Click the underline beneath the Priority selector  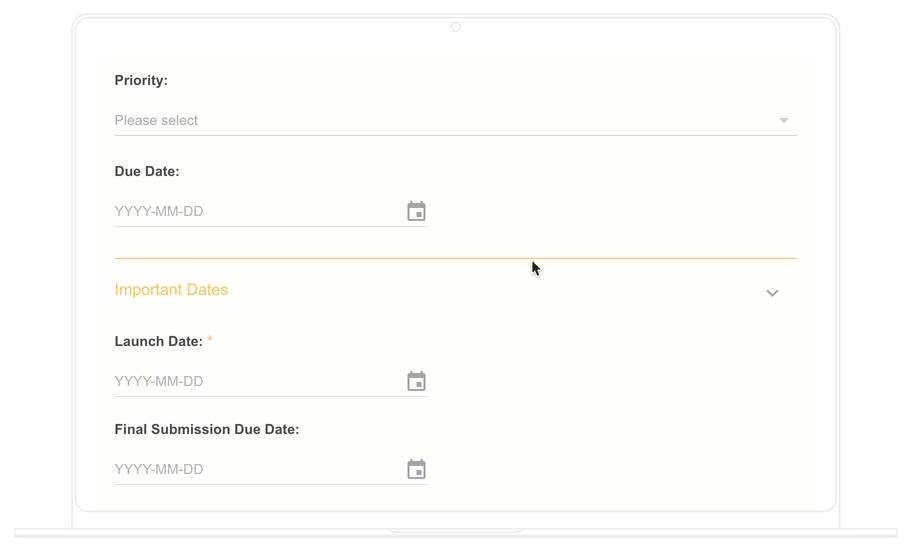tap(455, 135)
